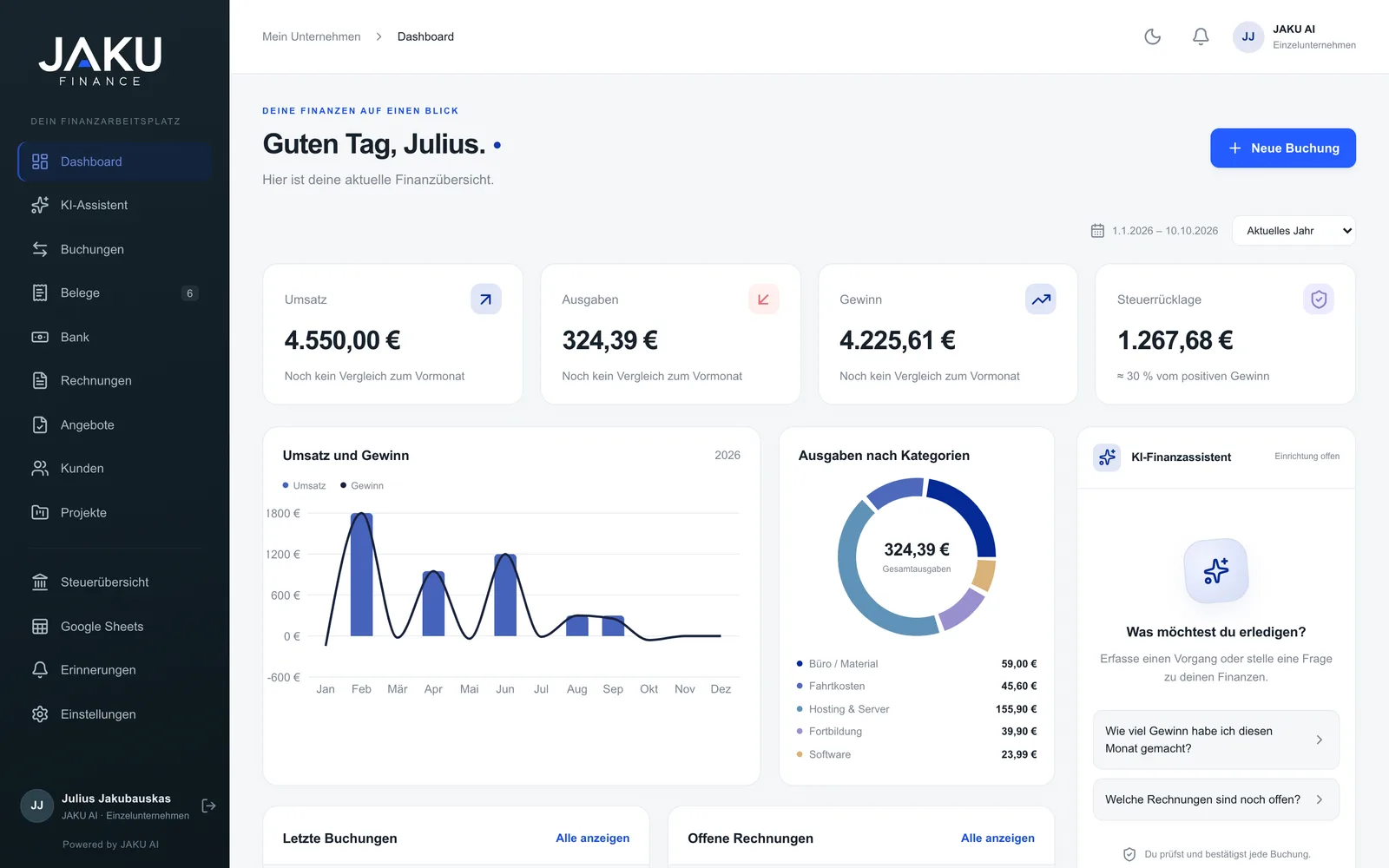Click Alle anzeigen for Letzte Buchungen
The width and height of the screenshot is (1389, 868).
592,838
